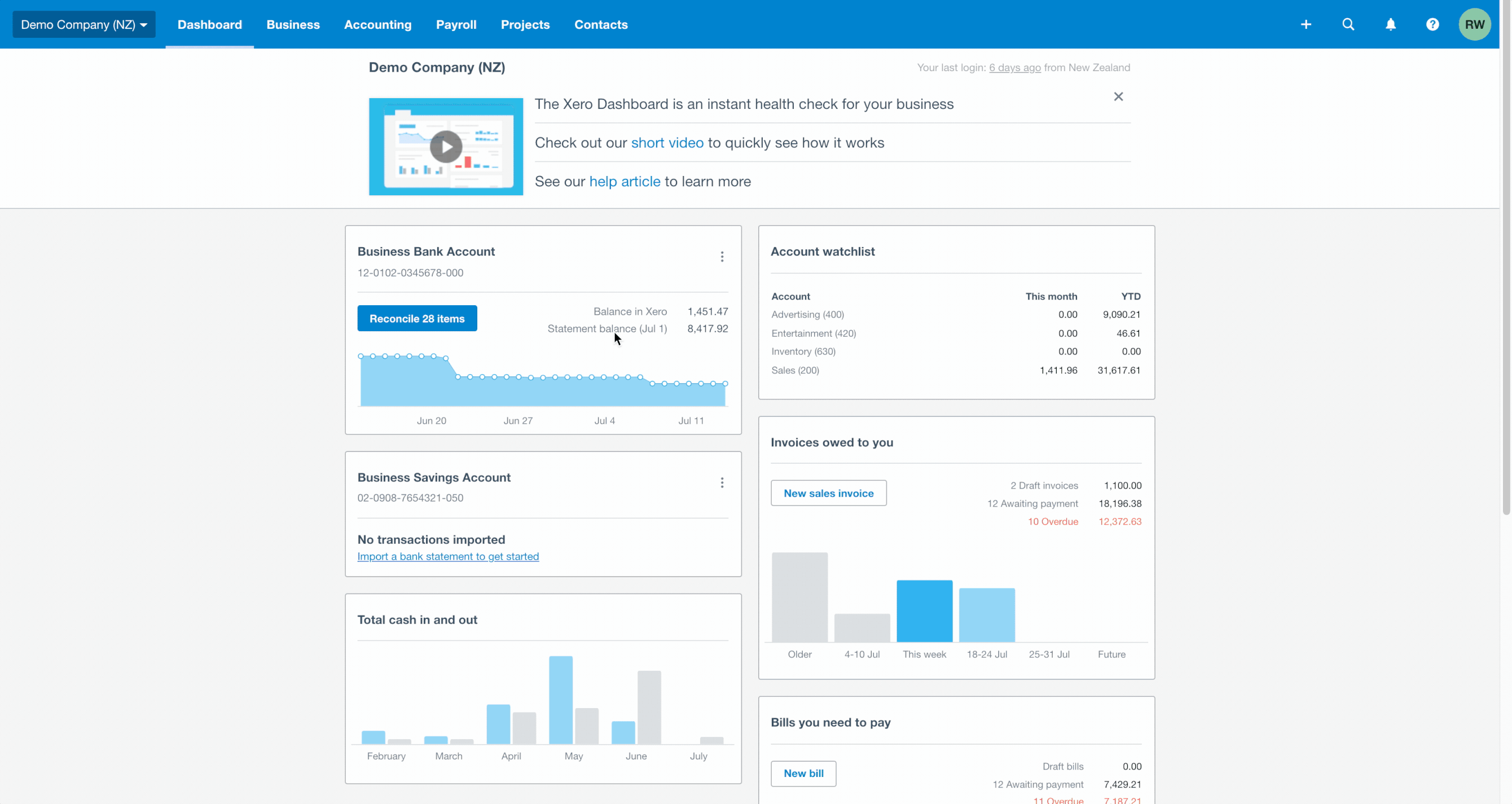This screenshot has width=1512, height=804.
Task: Open the Contacts menu
Action: coord(600,24)
